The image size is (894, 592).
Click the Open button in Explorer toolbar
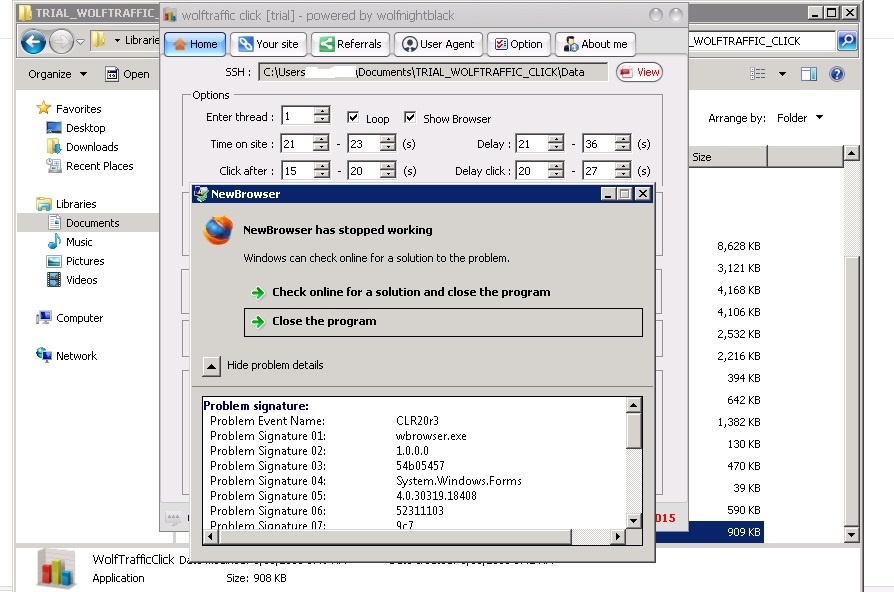(128, 74)
